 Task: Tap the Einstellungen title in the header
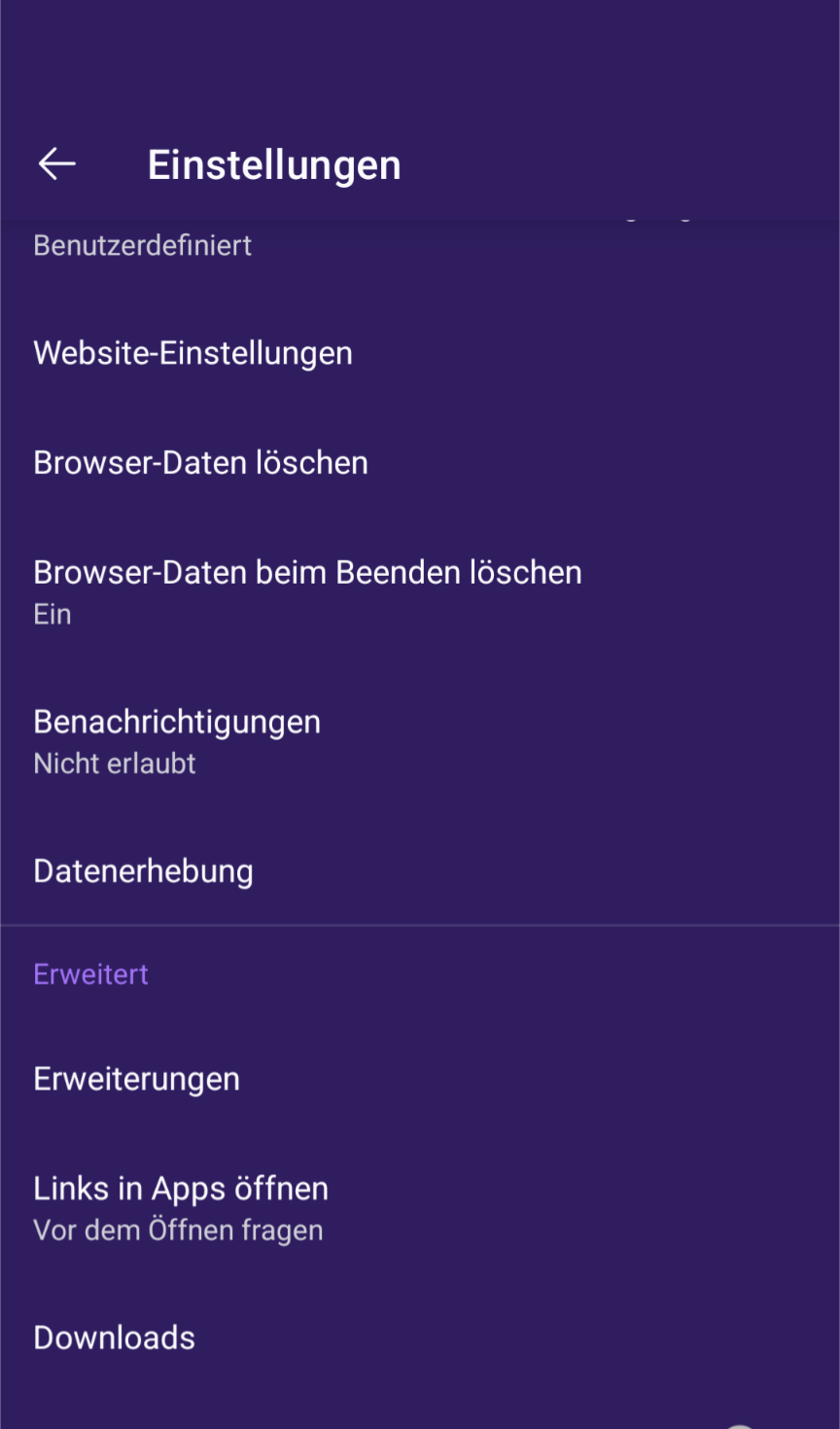[274, 162]
